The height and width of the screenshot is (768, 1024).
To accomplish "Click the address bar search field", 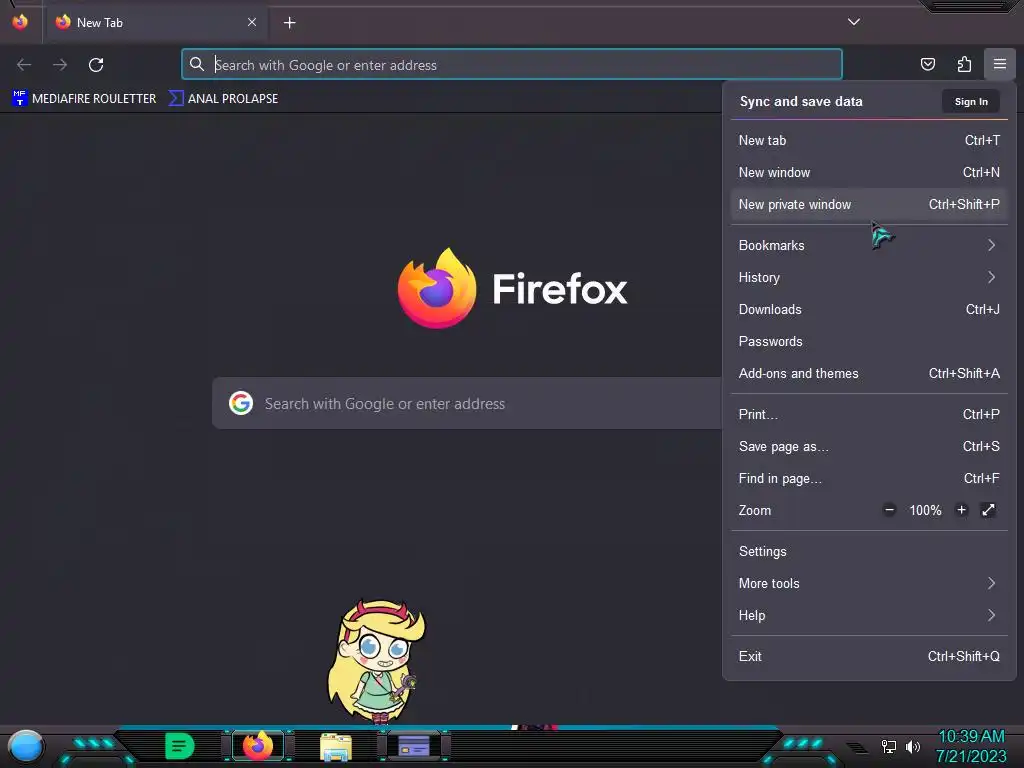I will coord(512,65).
